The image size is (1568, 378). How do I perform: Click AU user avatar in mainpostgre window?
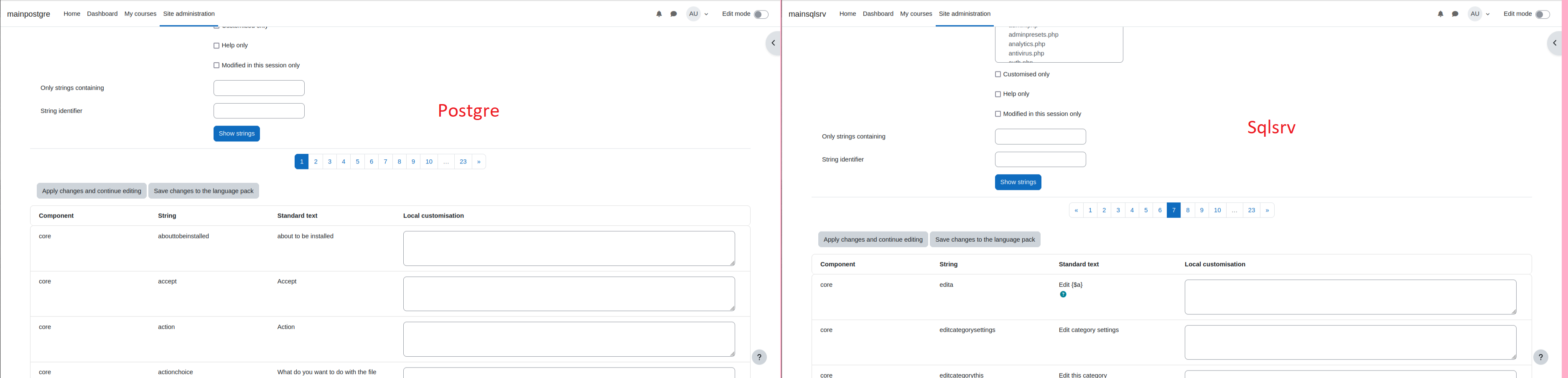tap(693, 14)
